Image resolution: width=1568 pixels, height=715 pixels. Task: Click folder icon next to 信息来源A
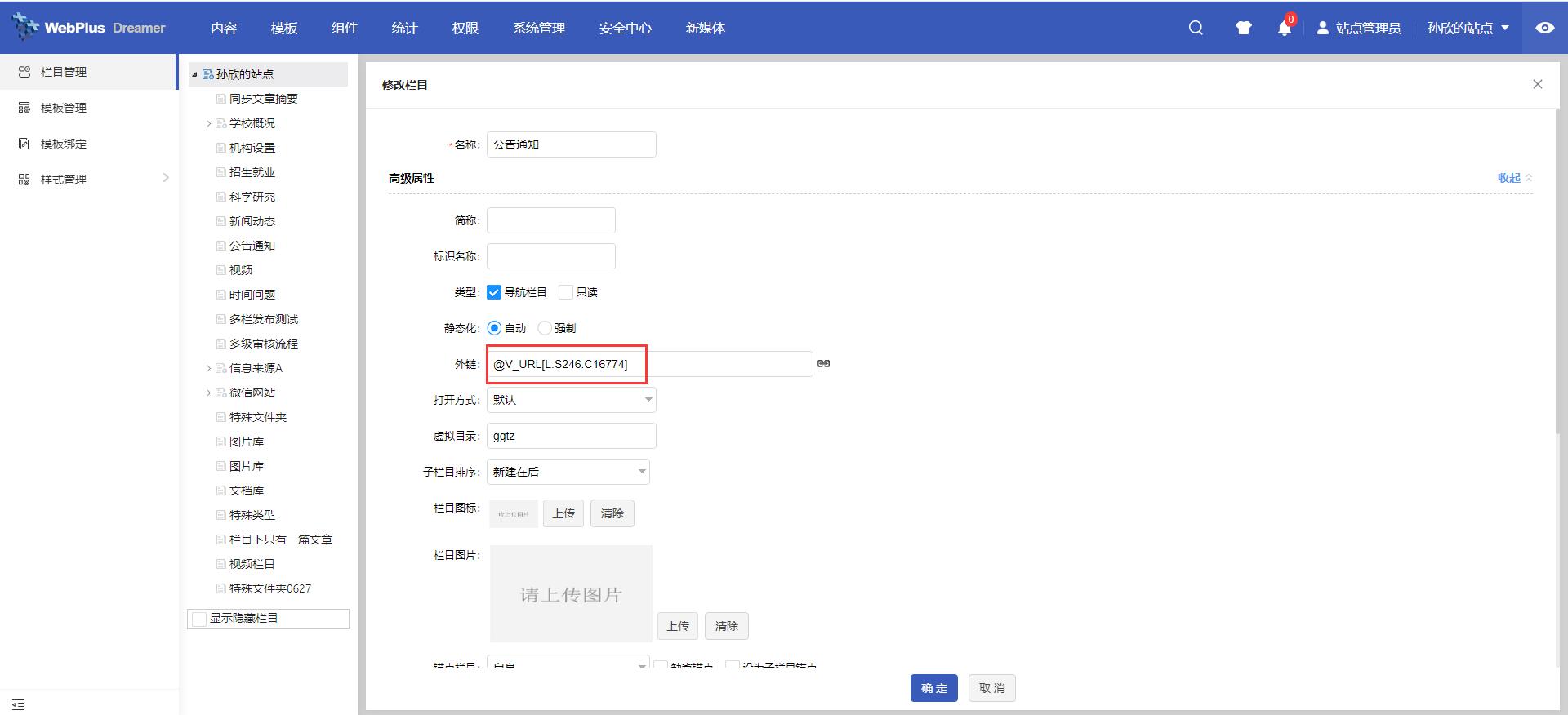click(220, 368)
